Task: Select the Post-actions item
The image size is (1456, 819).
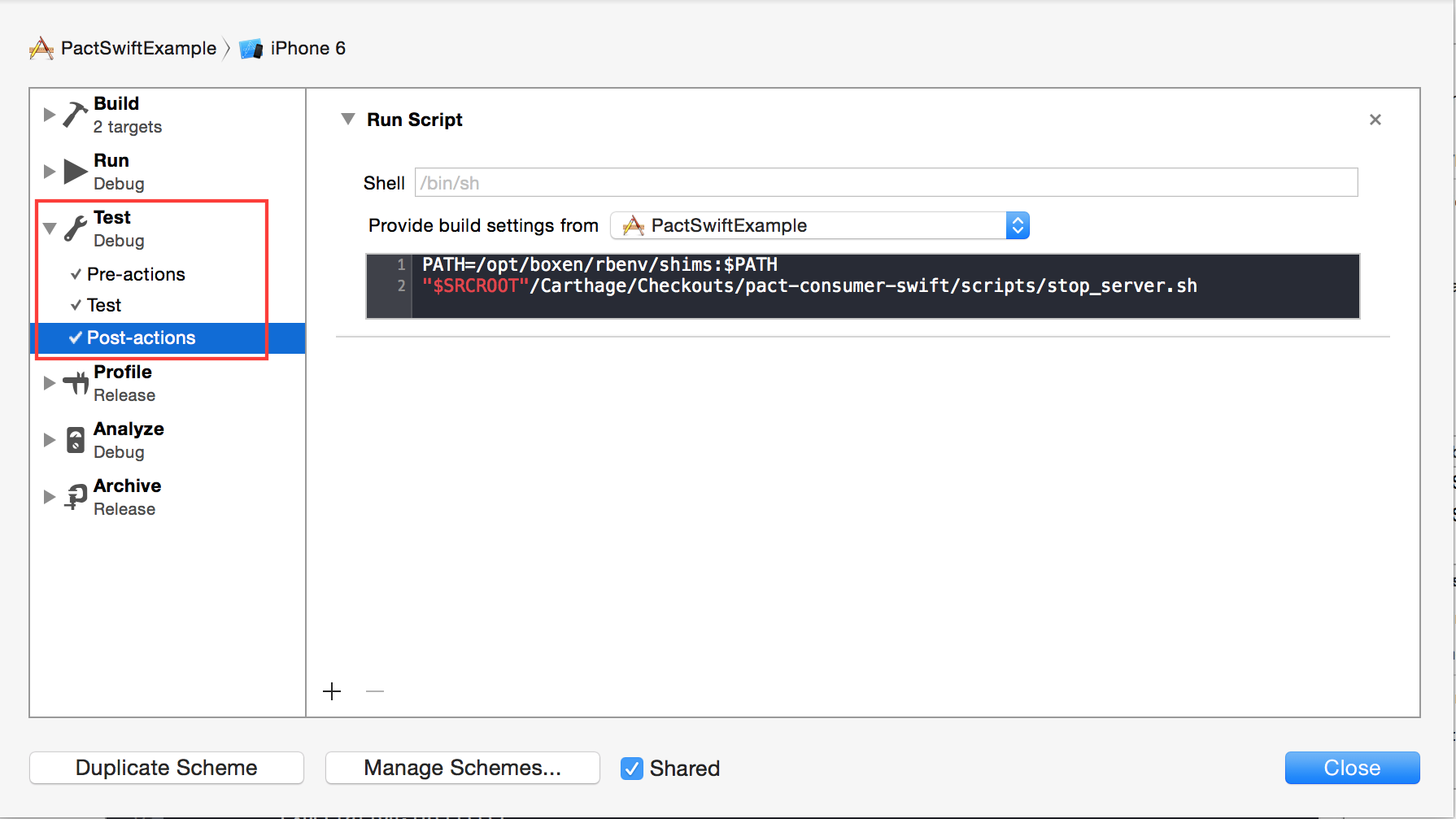Action: 141,338
